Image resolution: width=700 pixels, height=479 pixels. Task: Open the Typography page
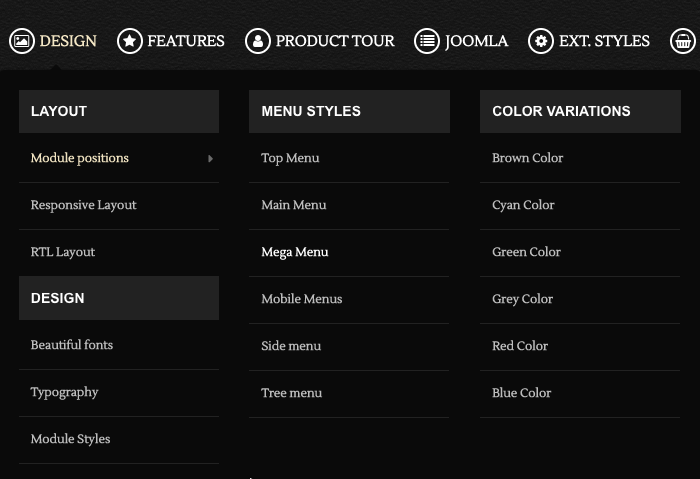coord(64,392)
